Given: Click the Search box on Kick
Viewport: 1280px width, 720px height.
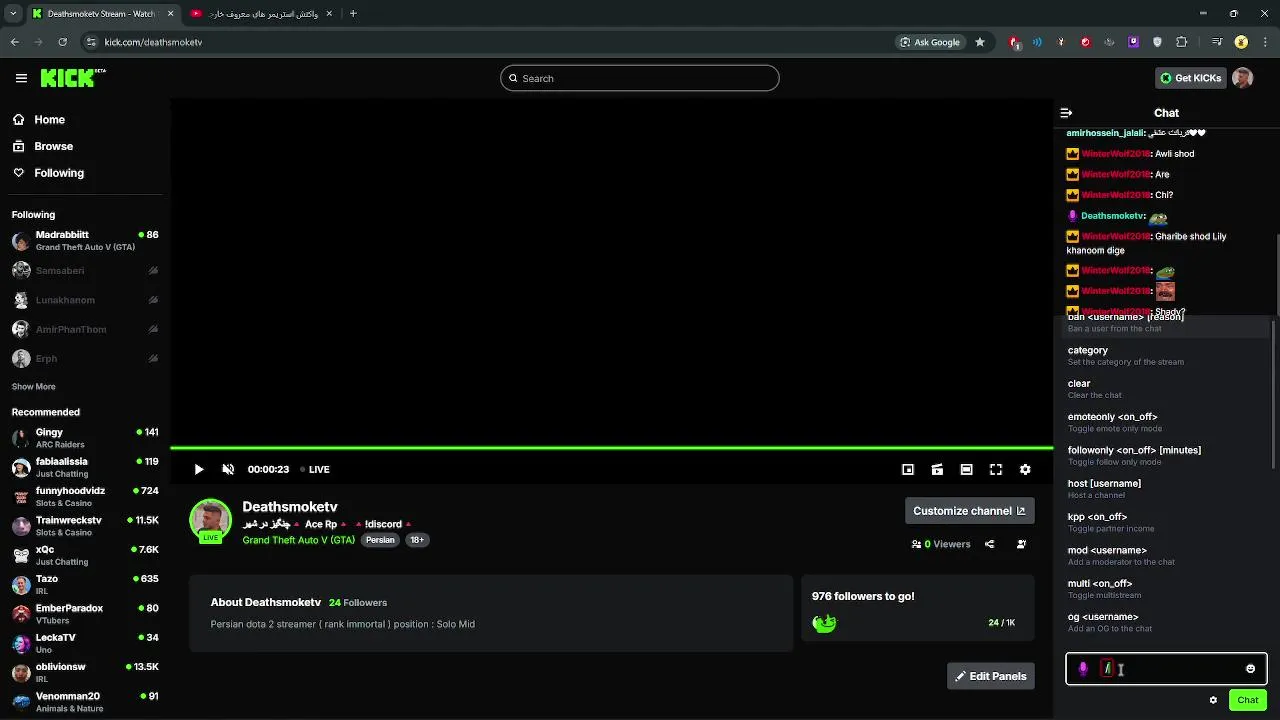Looking at the screenshot, I should 640,78.
